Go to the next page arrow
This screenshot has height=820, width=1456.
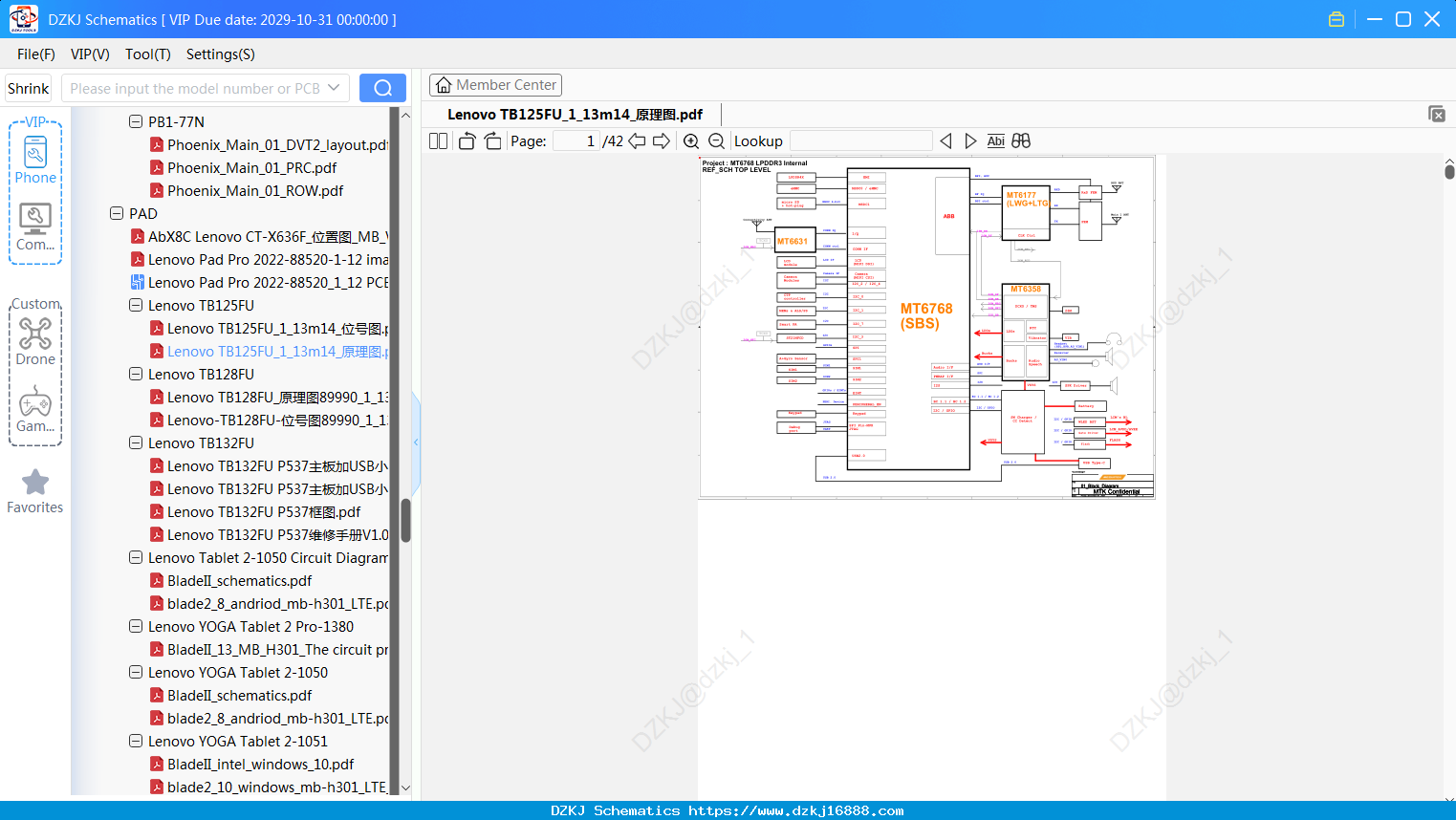point(662,141)
